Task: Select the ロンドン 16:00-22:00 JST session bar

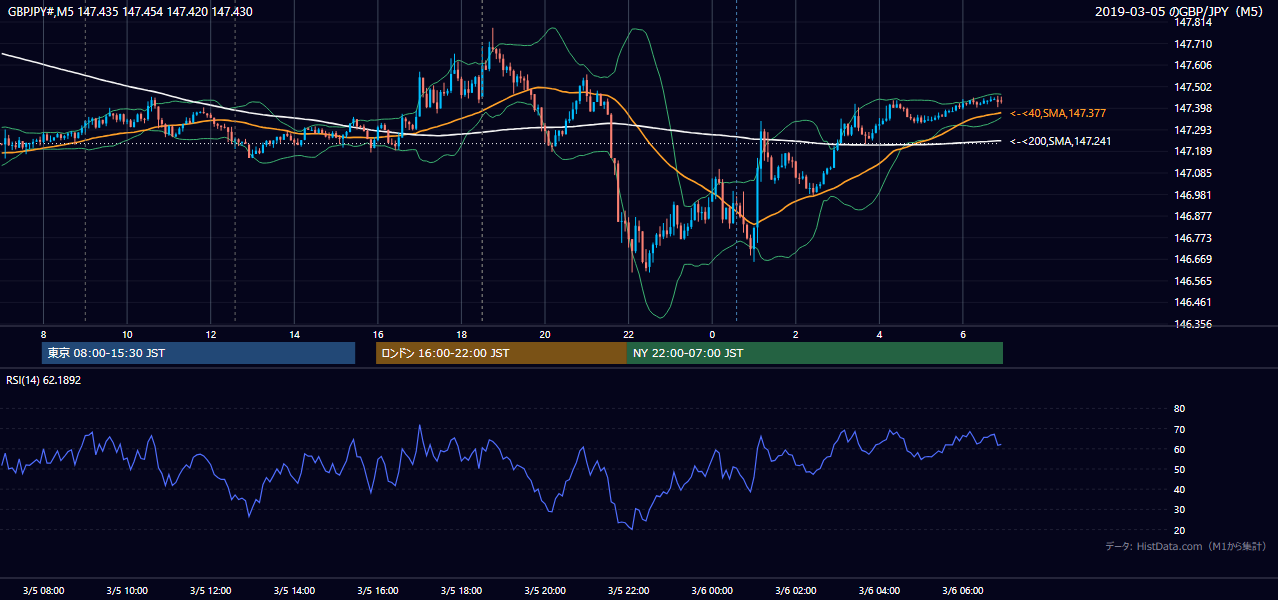Action: click(501, 353)
